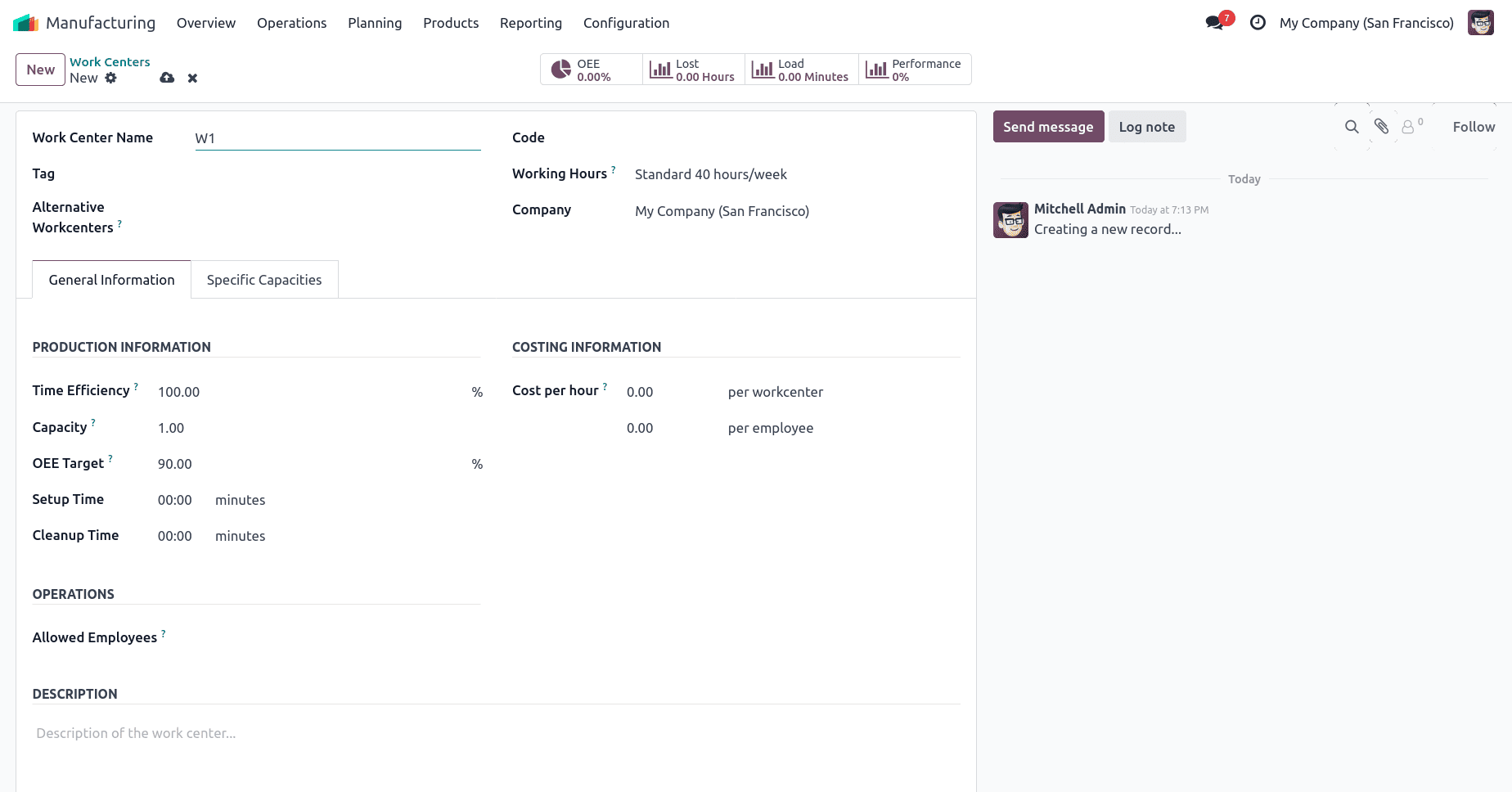Click the Send message button
This screenshot has height=792, width=1512.
tap(1048, 127)
